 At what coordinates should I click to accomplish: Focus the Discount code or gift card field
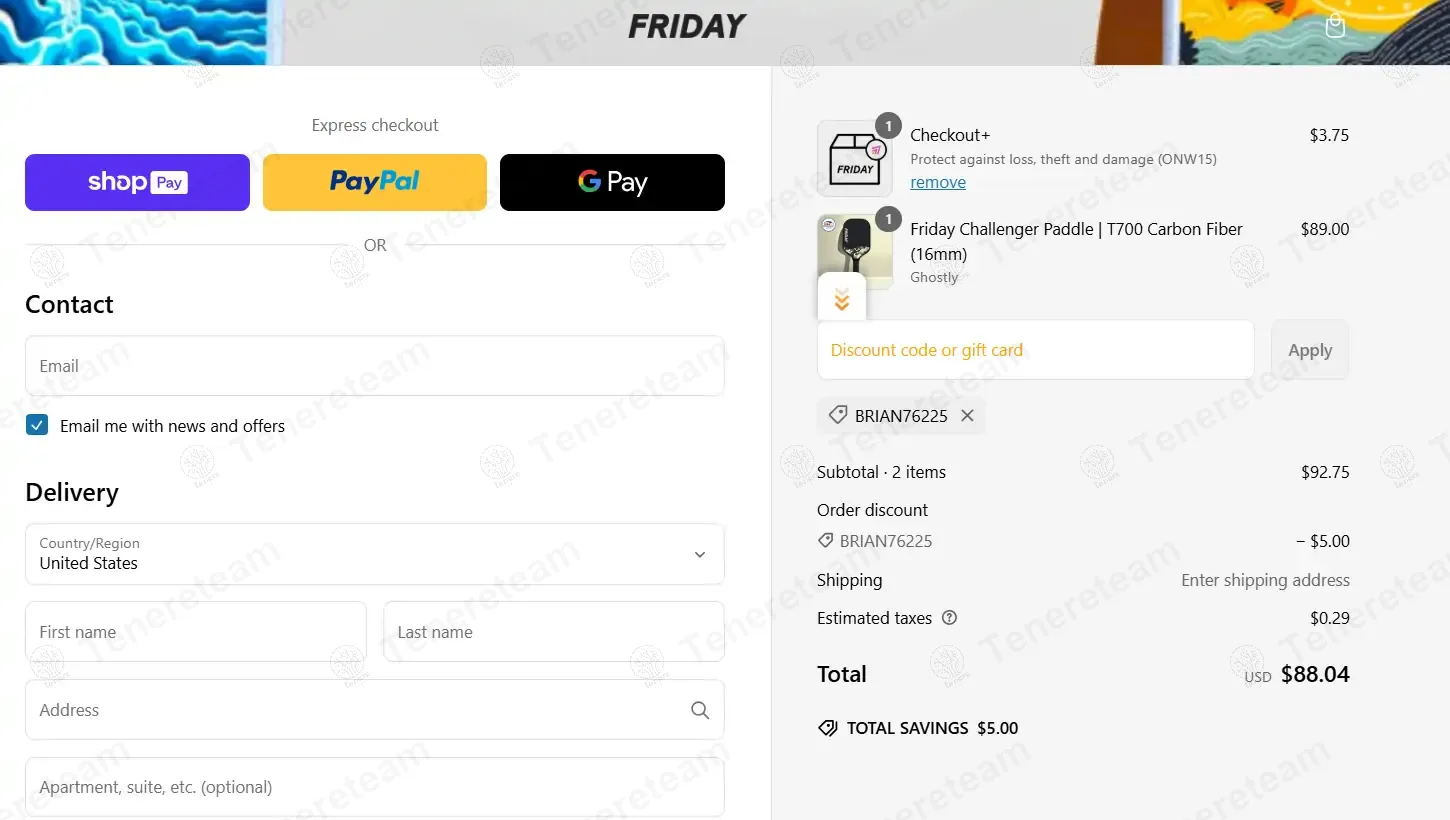click(1036, 350)
